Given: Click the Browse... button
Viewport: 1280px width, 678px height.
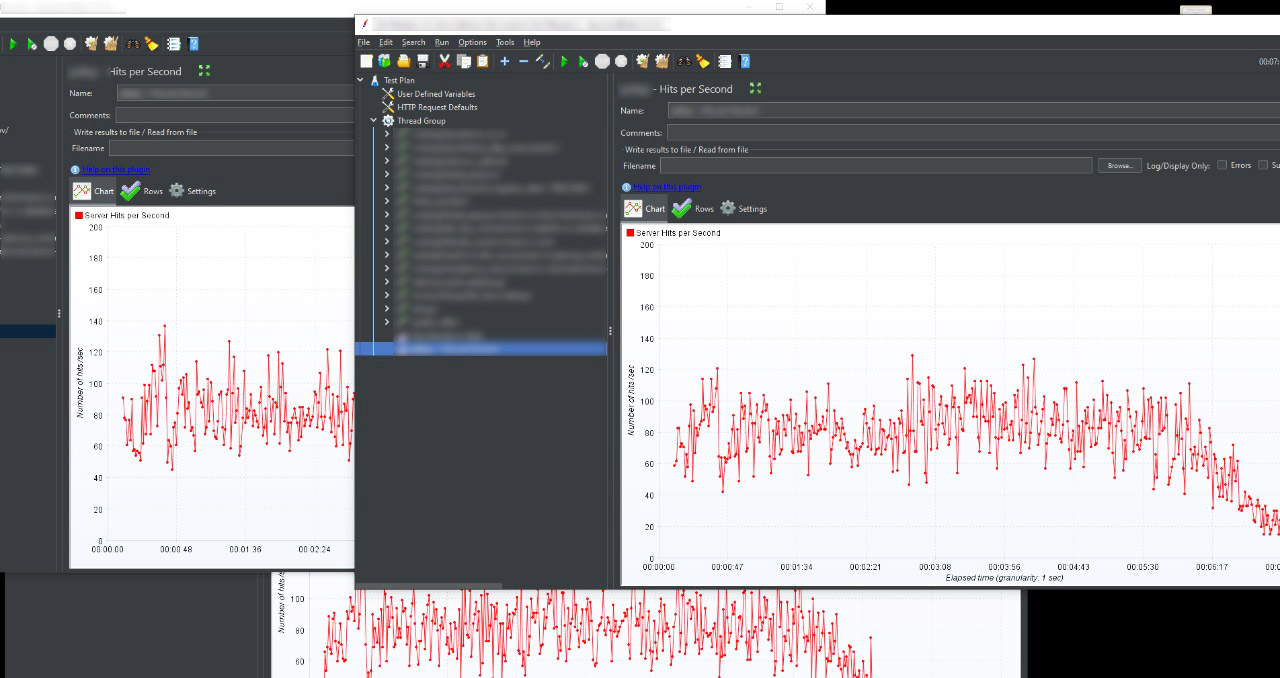Looking at the screenshot, I should tap(1120, 165).
